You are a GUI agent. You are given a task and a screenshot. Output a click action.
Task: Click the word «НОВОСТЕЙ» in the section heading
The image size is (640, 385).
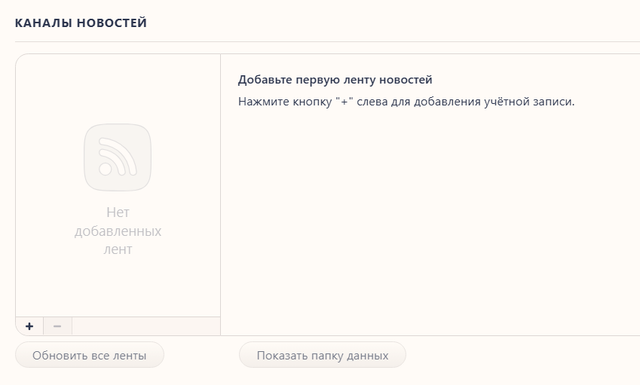click(112, 23)
